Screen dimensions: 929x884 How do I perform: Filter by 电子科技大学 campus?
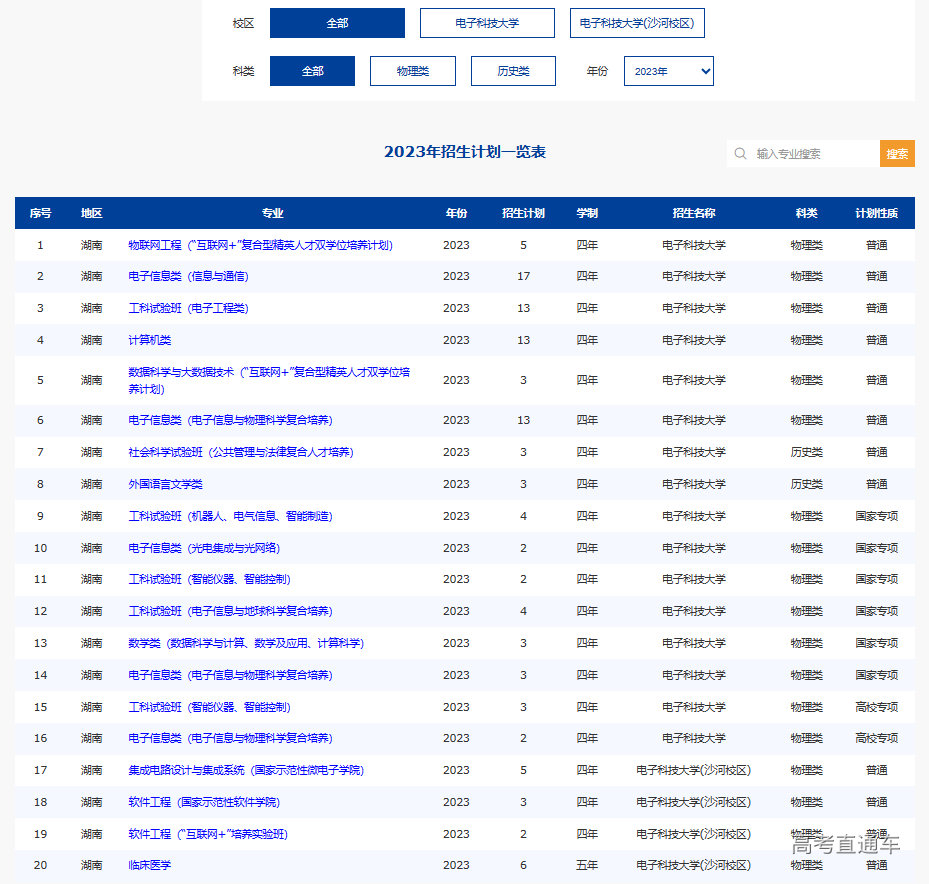(x=487, y=23)
